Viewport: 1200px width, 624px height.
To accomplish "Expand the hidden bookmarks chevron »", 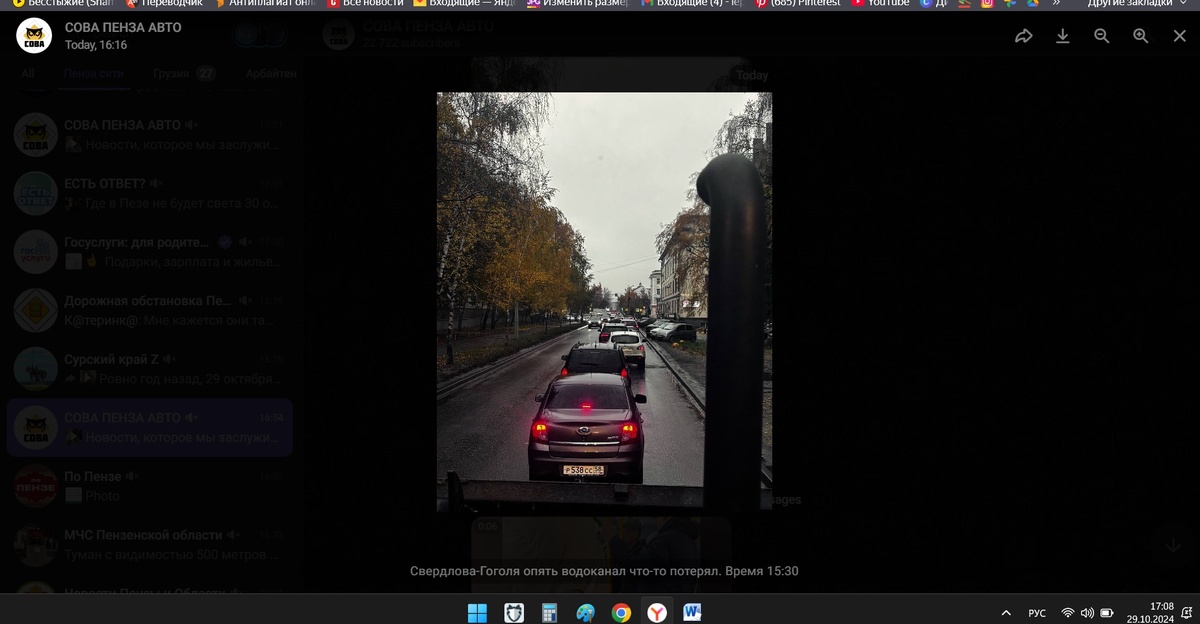I will [1056, 3].
